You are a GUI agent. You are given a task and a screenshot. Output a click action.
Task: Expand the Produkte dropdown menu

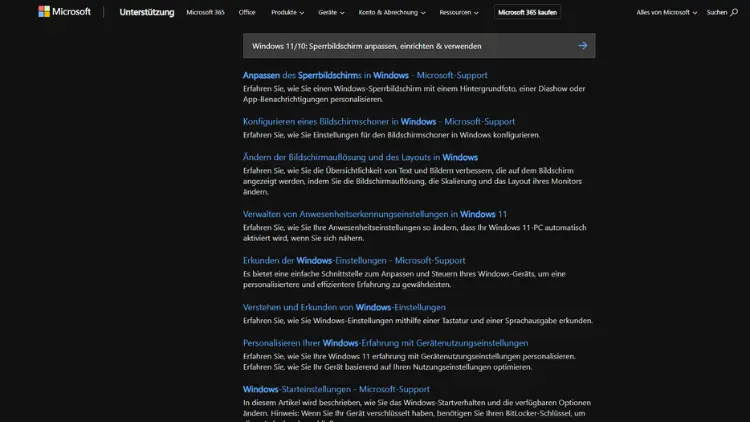pyautogui.click(x=287, y=12)
